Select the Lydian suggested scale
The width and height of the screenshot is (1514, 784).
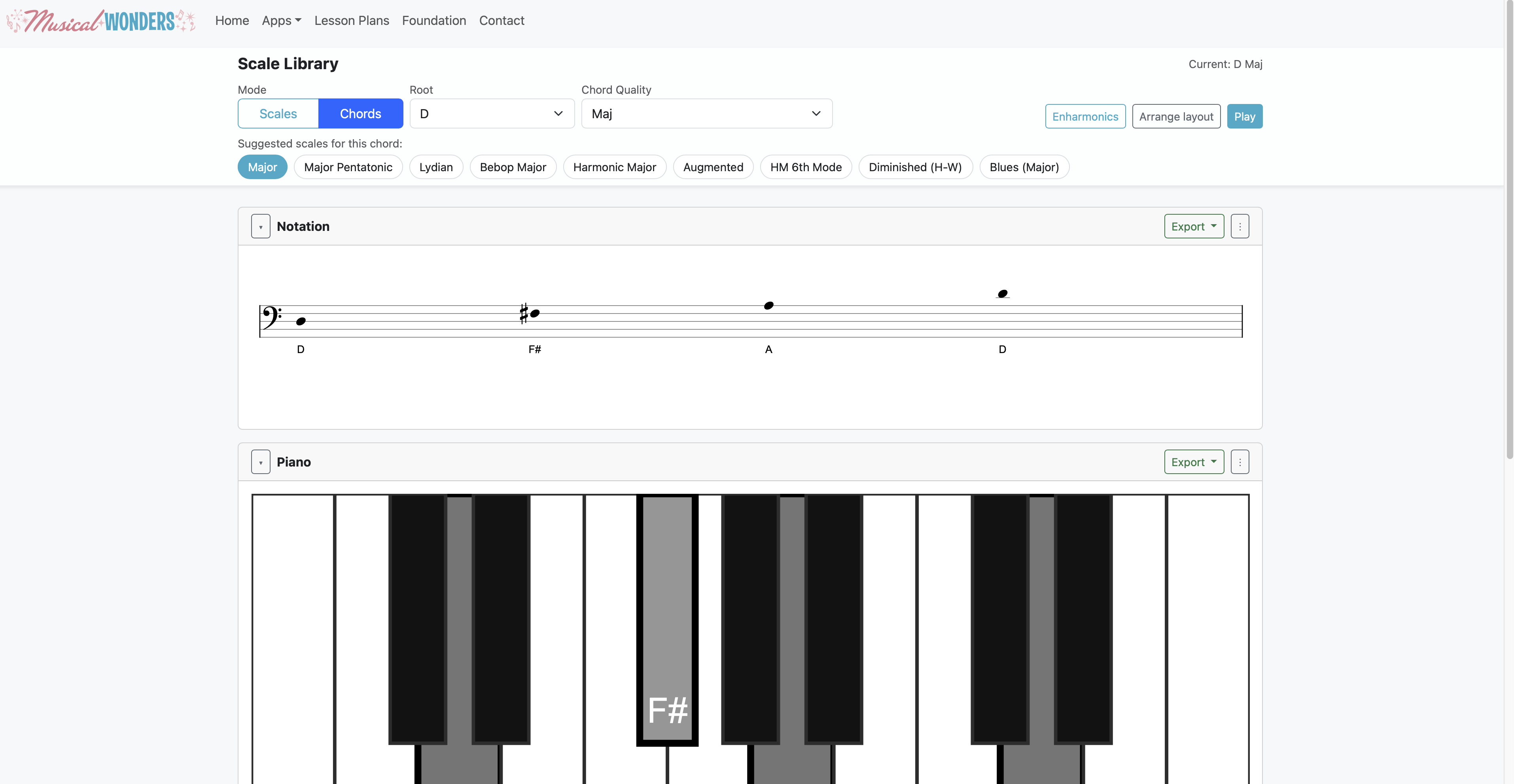[436, 167]
